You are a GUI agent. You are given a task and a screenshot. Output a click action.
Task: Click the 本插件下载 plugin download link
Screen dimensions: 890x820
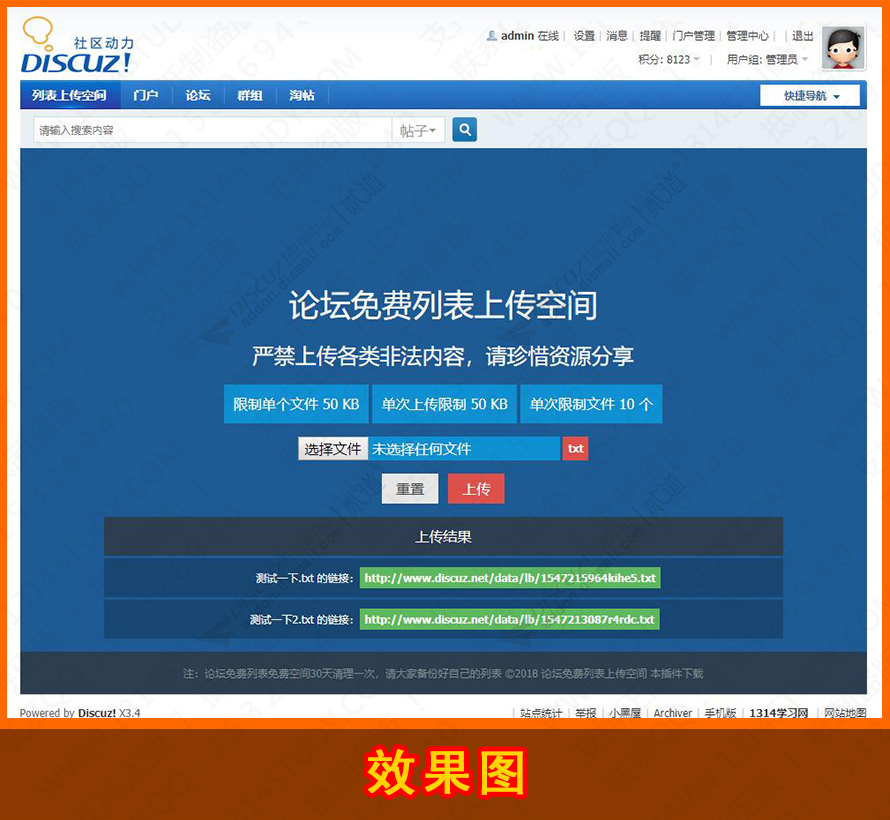(676, 674)
